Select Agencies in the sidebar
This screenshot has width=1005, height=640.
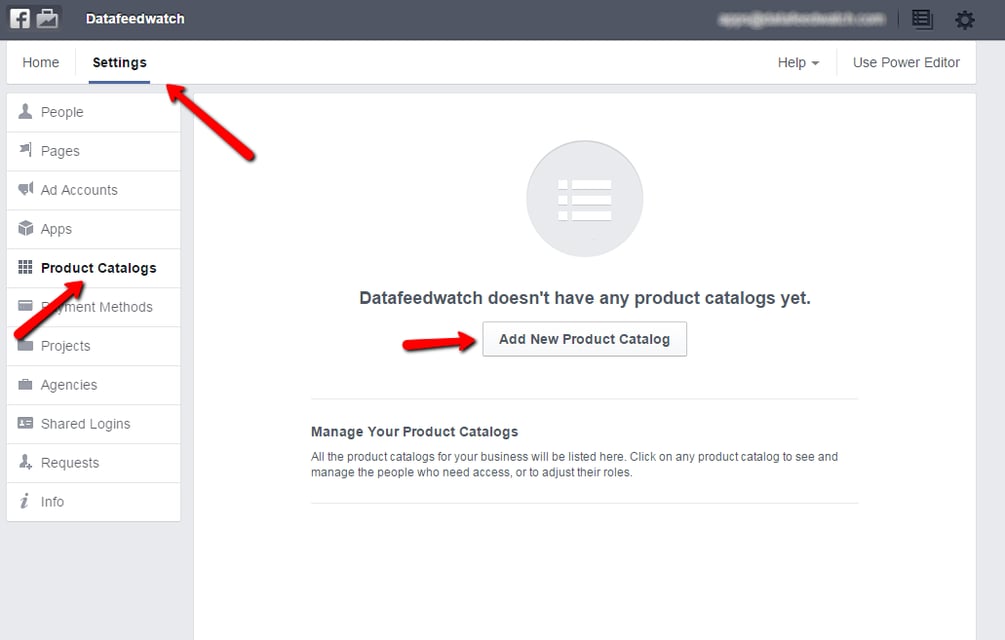click(x=67, y=385)
